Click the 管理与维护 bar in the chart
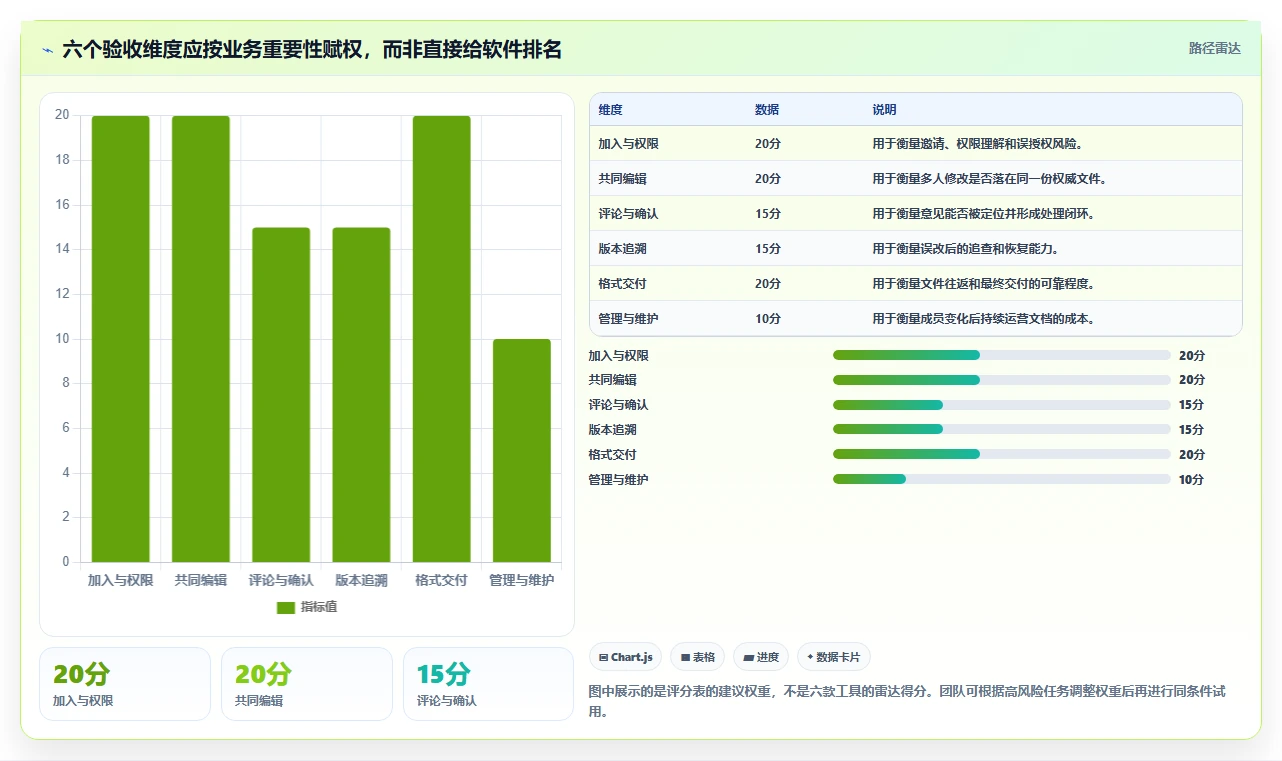Image resolution: width=1282 pixels, height=761 pixels. 521,451
